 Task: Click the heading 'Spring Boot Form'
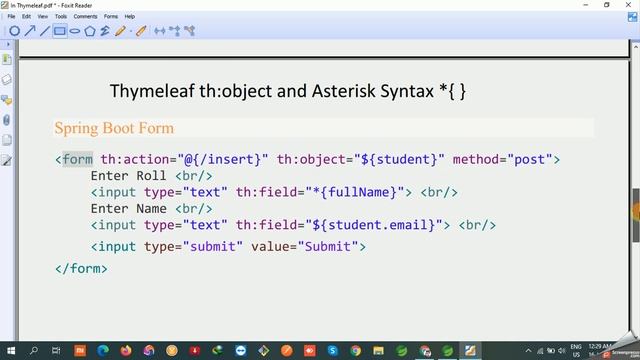[x=114, y=128]
